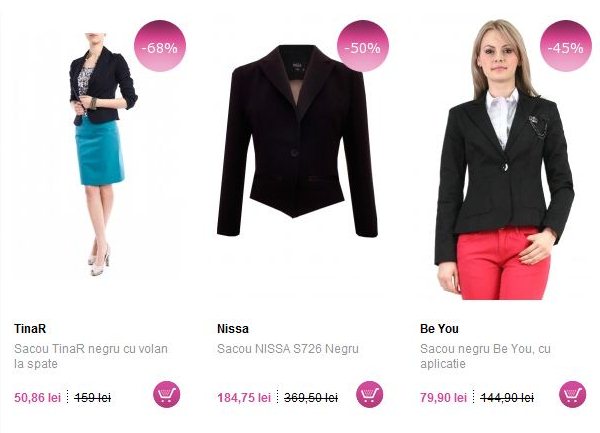Open 'Sacou NISSA S726 Negru' product title
The height and width of the screenshot is (433, 600).
point(288,349)
